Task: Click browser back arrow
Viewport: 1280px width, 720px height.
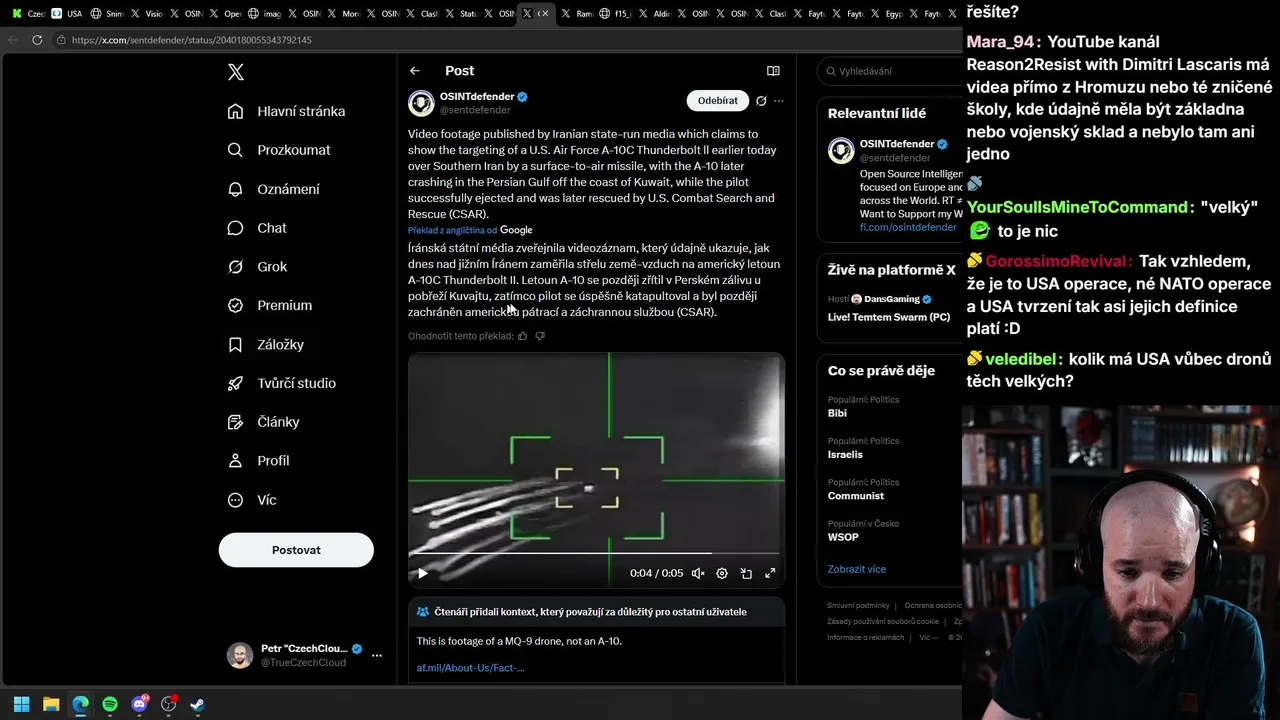Action: point(12,40)
